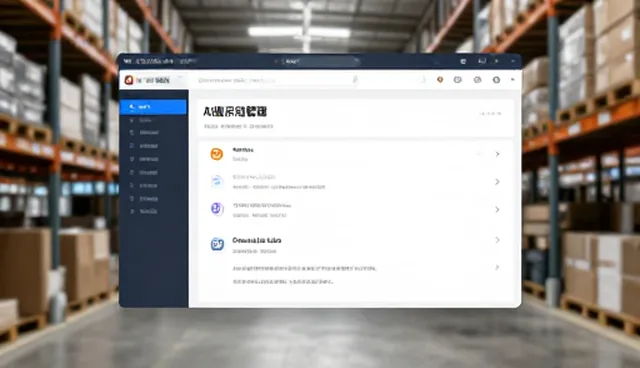Click the gray toolbar icon beside the orange pin
The image size is (640, 368).
458,80
